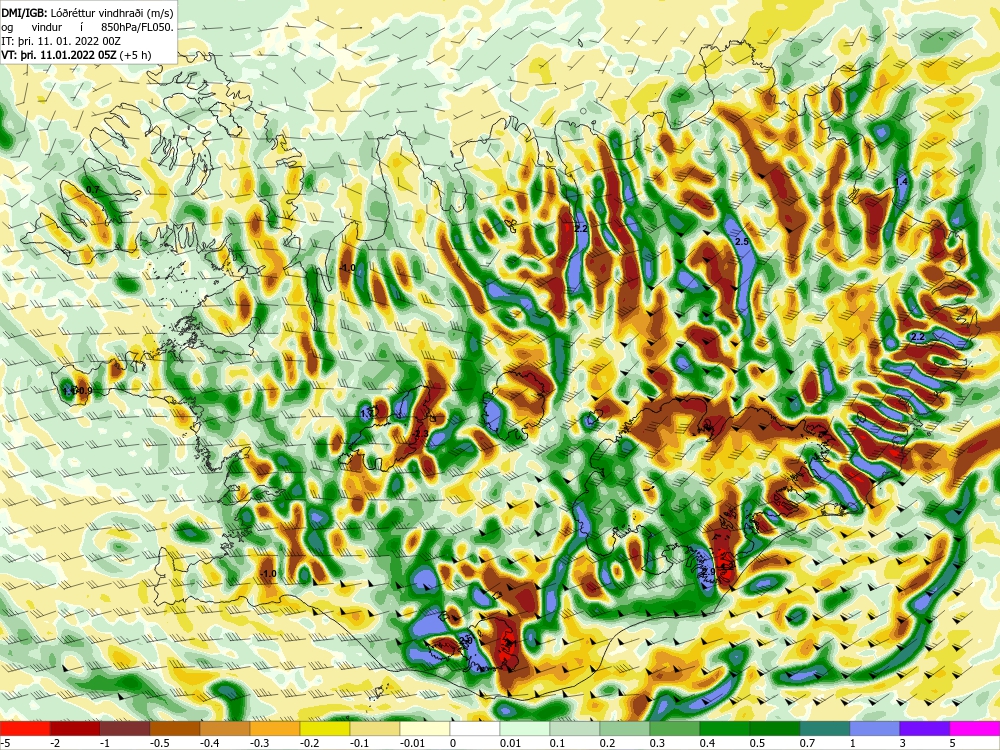Click the palest green legend swatch for 0.01 to 0.1
The height and width of the screenshot is (750, 1000).
click(x=524, y=728)
